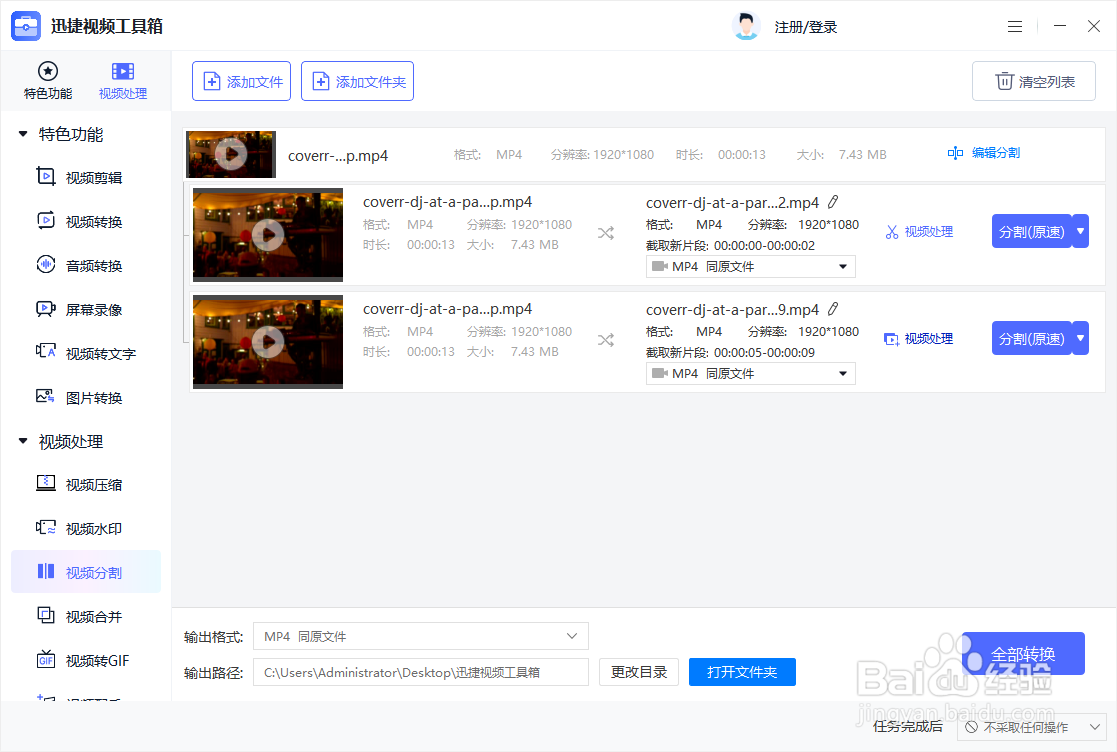Play the coverr-...p.mp4 header thumbnail
The height and width of the screenshot is (752, 1117).
click(231, 154)
